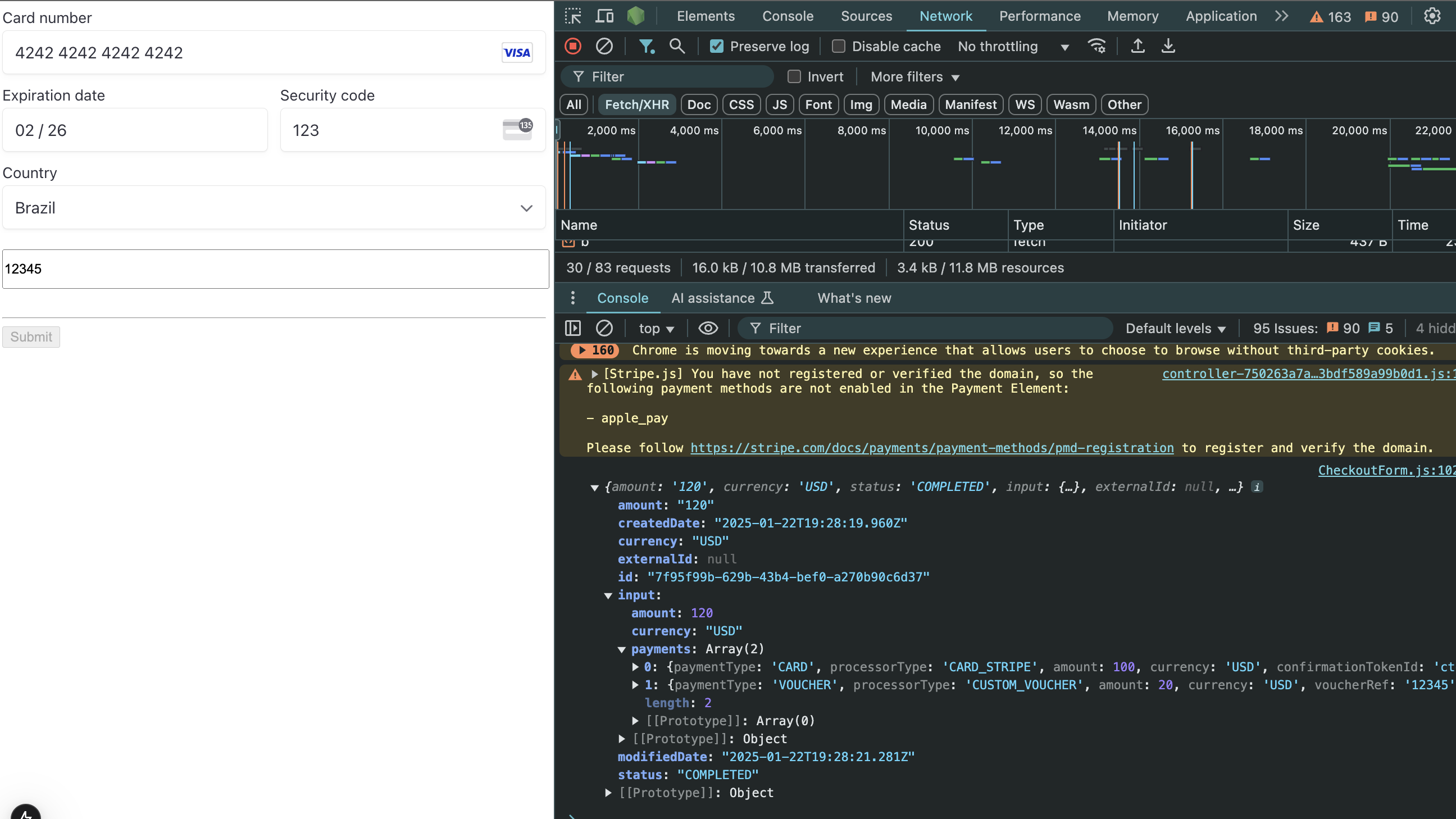Switch to the Elements tab
1456x819 pixels.
coord(706,16)
